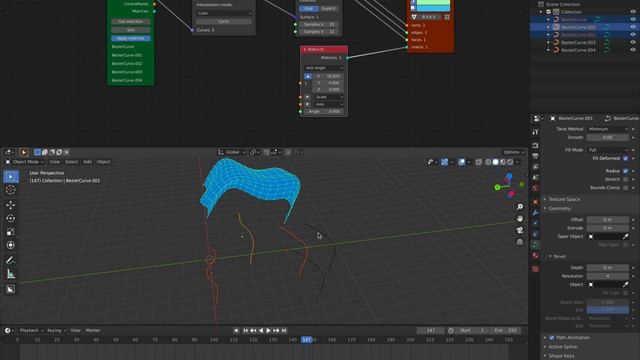Click the current frame 147 field
This screenshot has height=360, width=640.
(x=431, y=330)
